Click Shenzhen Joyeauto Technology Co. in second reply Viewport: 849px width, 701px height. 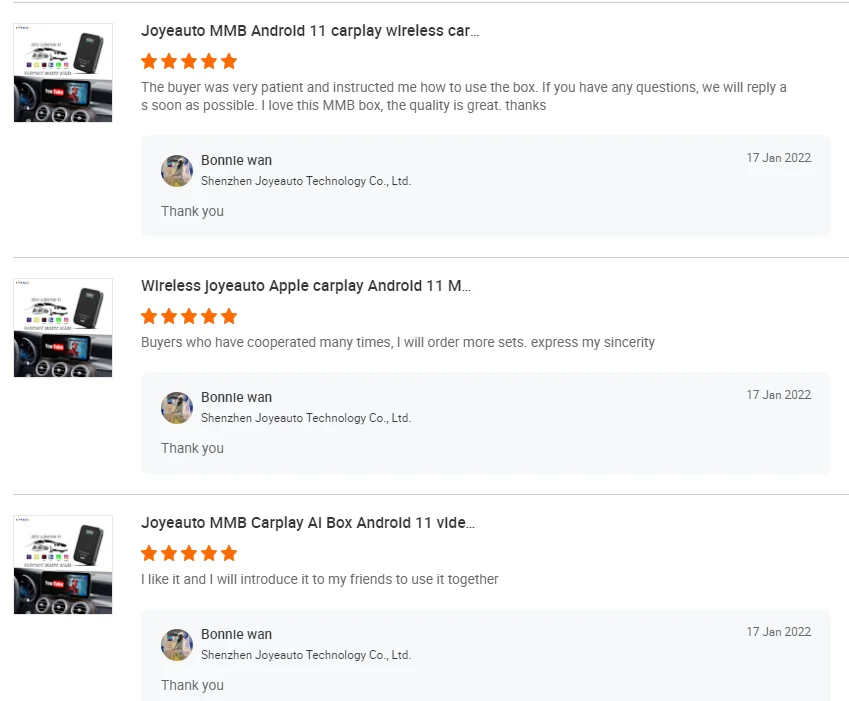coord(306,418)
